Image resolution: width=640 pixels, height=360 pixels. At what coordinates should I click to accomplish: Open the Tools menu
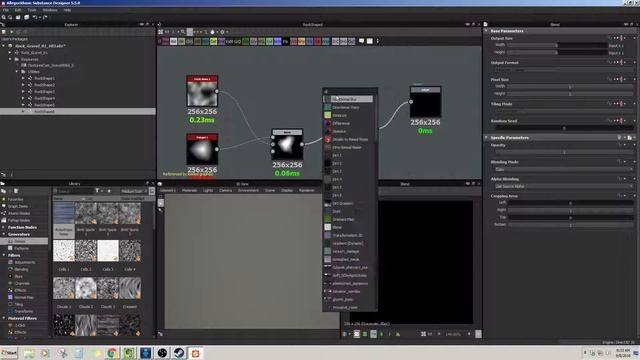point(32,10)
